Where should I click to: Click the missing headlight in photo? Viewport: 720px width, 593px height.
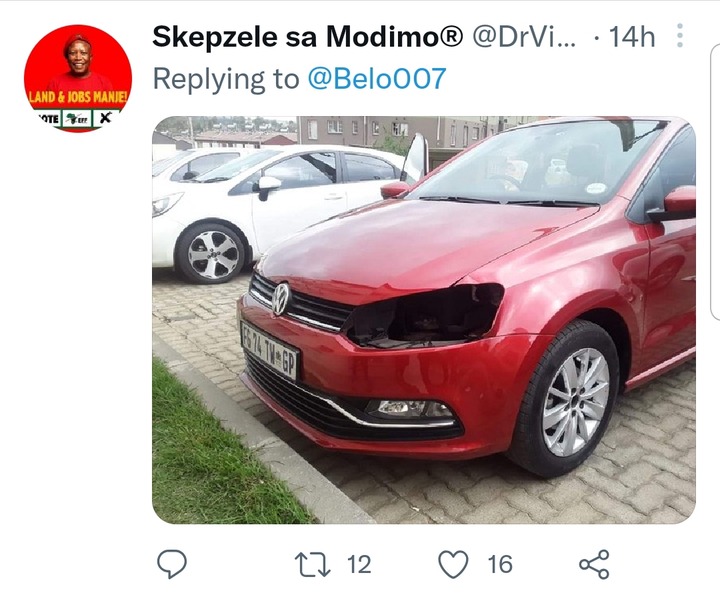coord(425,316)
